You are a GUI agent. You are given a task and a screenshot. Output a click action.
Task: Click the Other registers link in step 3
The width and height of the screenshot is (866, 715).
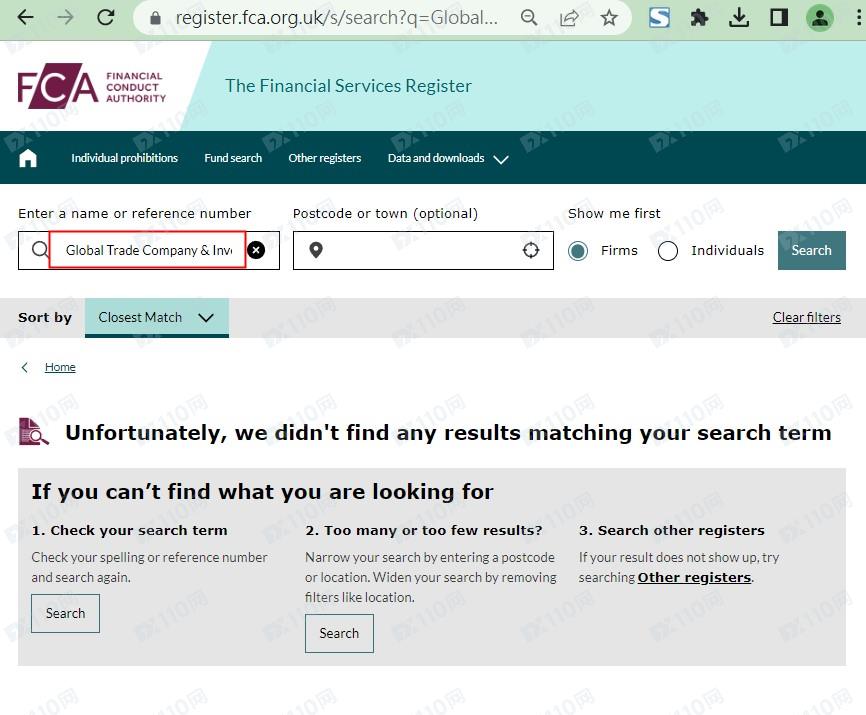694,578
